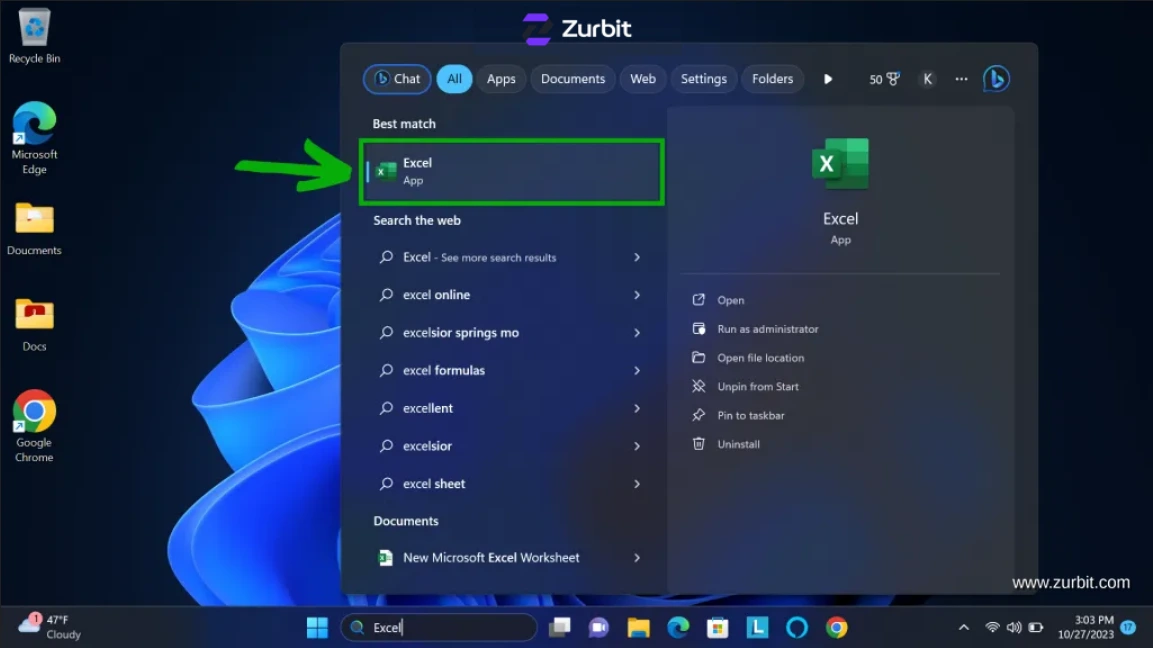Click the Bing icon in search panel
The width and height of the screenshot is (1153, 648).
(x=996, y=79)
